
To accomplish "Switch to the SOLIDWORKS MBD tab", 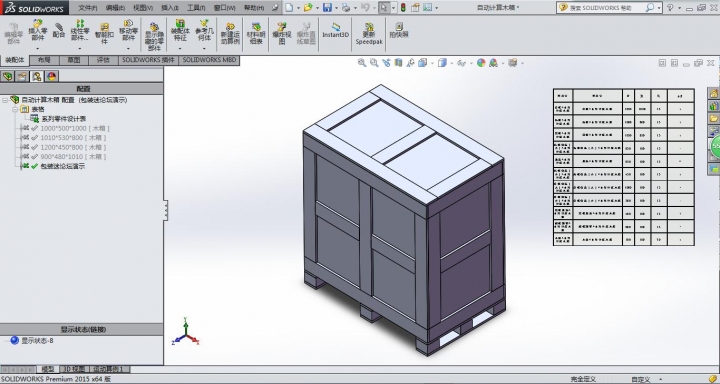I will pos(209,60).
